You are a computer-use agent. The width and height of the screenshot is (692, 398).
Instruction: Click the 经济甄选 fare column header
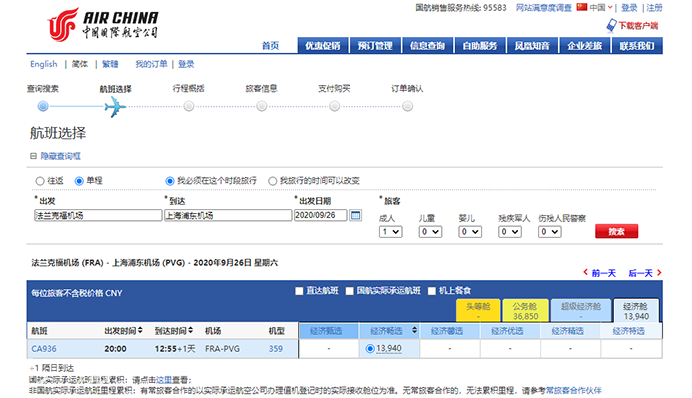point(328,331)
